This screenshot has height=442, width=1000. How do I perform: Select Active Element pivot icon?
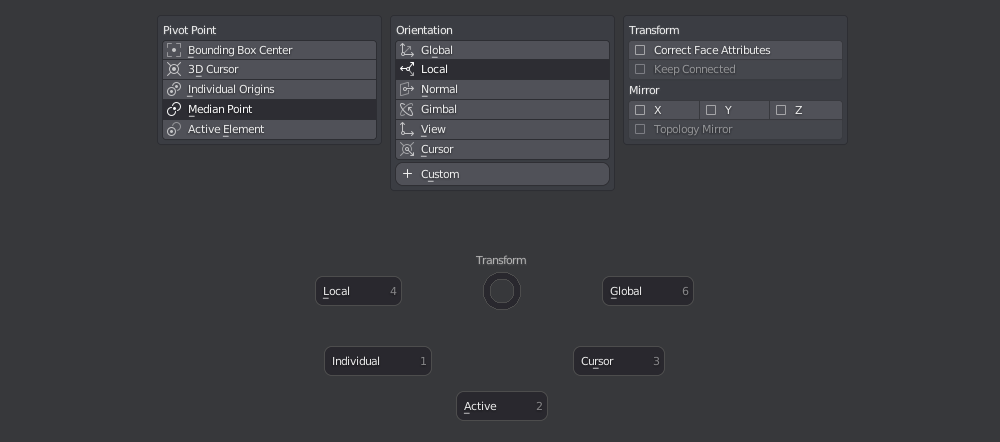click(173, 129)
